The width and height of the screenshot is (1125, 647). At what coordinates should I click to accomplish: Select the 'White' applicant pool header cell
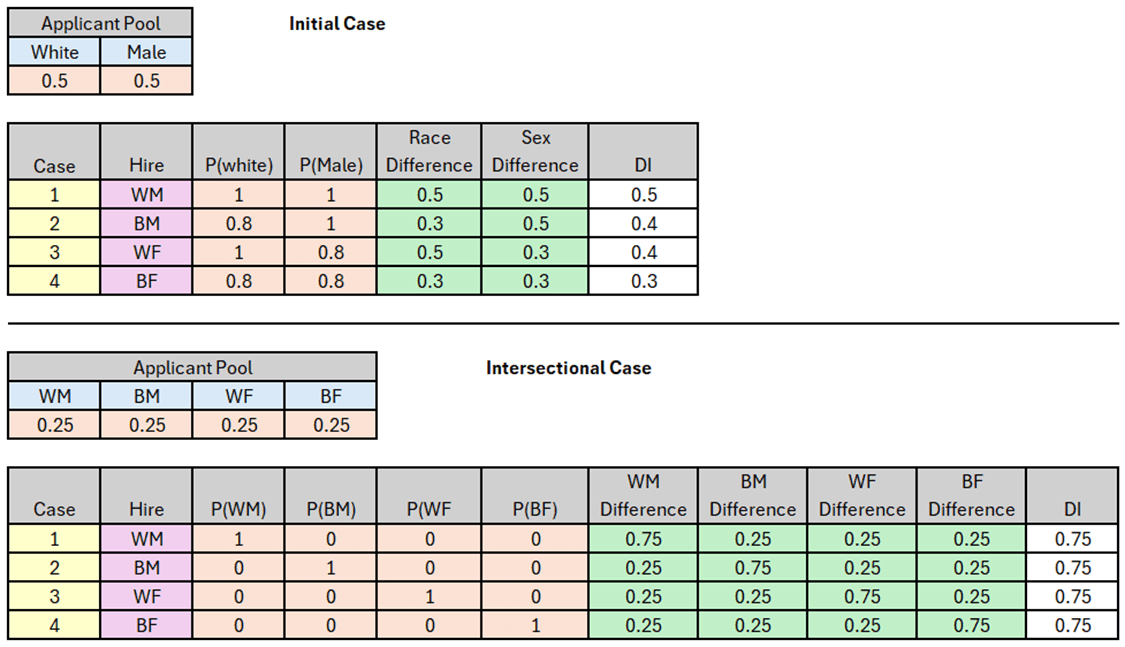[x=54, y=52]
